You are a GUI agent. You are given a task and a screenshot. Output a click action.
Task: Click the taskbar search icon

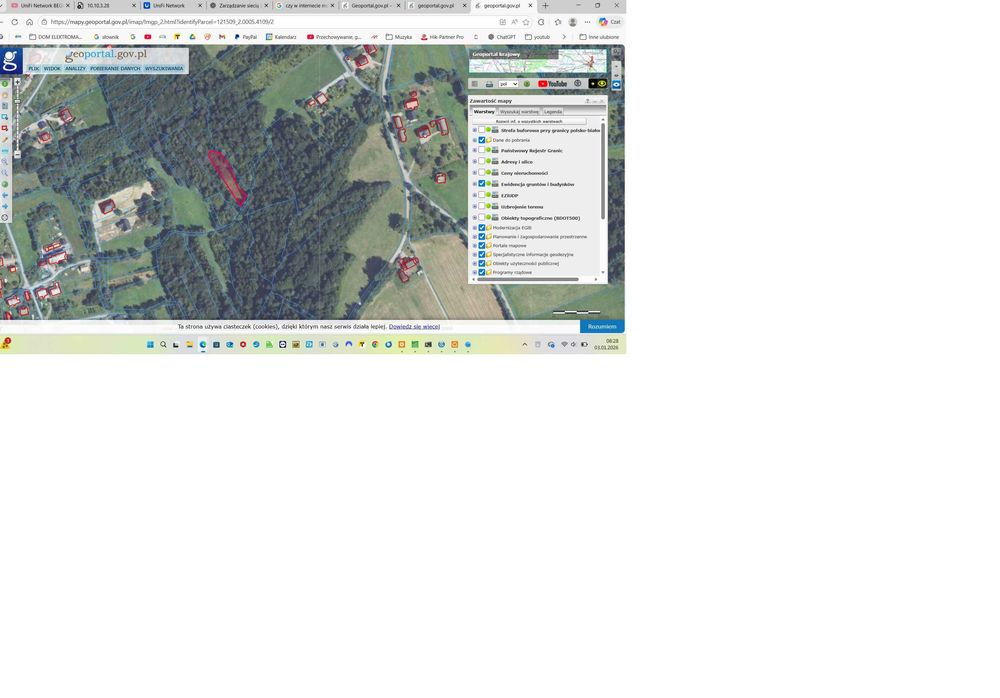click(163, 345)
